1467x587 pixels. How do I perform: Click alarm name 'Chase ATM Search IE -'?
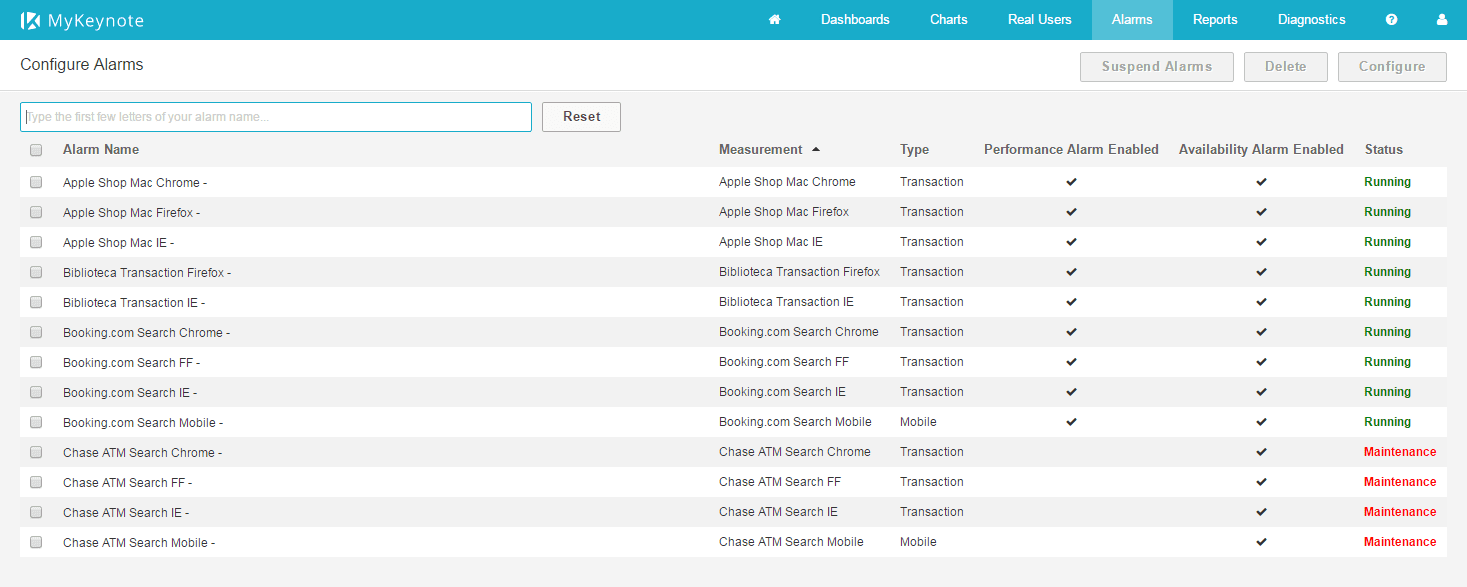tap(126, 513)
